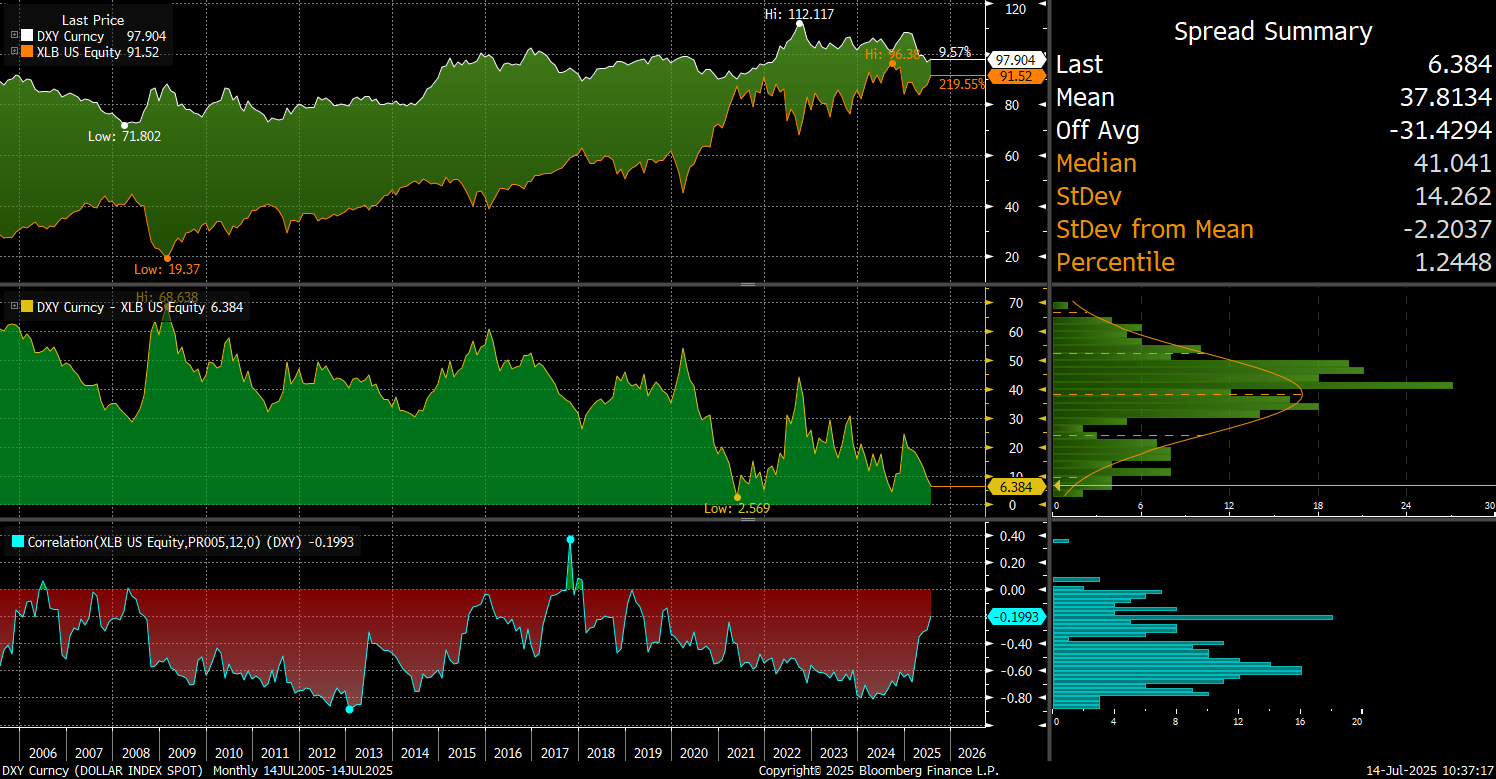Click the 2006 year label on time axis
This screenshot has height=779, width=1496.
tap(43, 753)
